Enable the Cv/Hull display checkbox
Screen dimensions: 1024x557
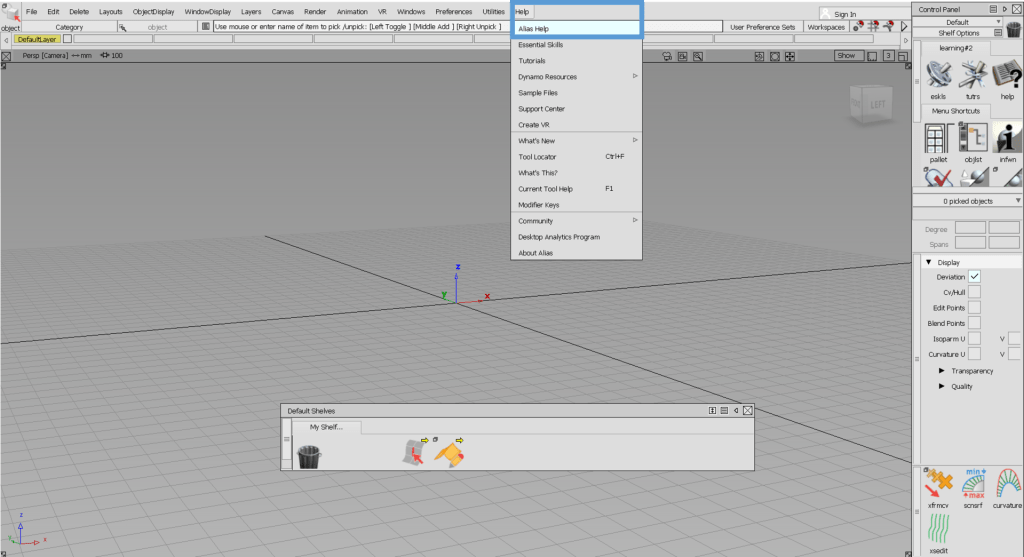point(974,292)
